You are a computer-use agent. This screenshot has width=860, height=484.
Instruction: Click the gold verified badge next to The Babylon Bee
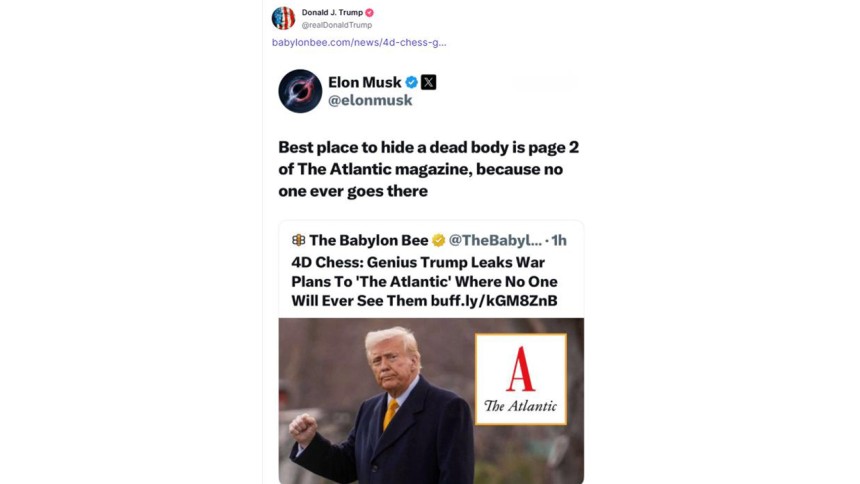coord(438,240)
